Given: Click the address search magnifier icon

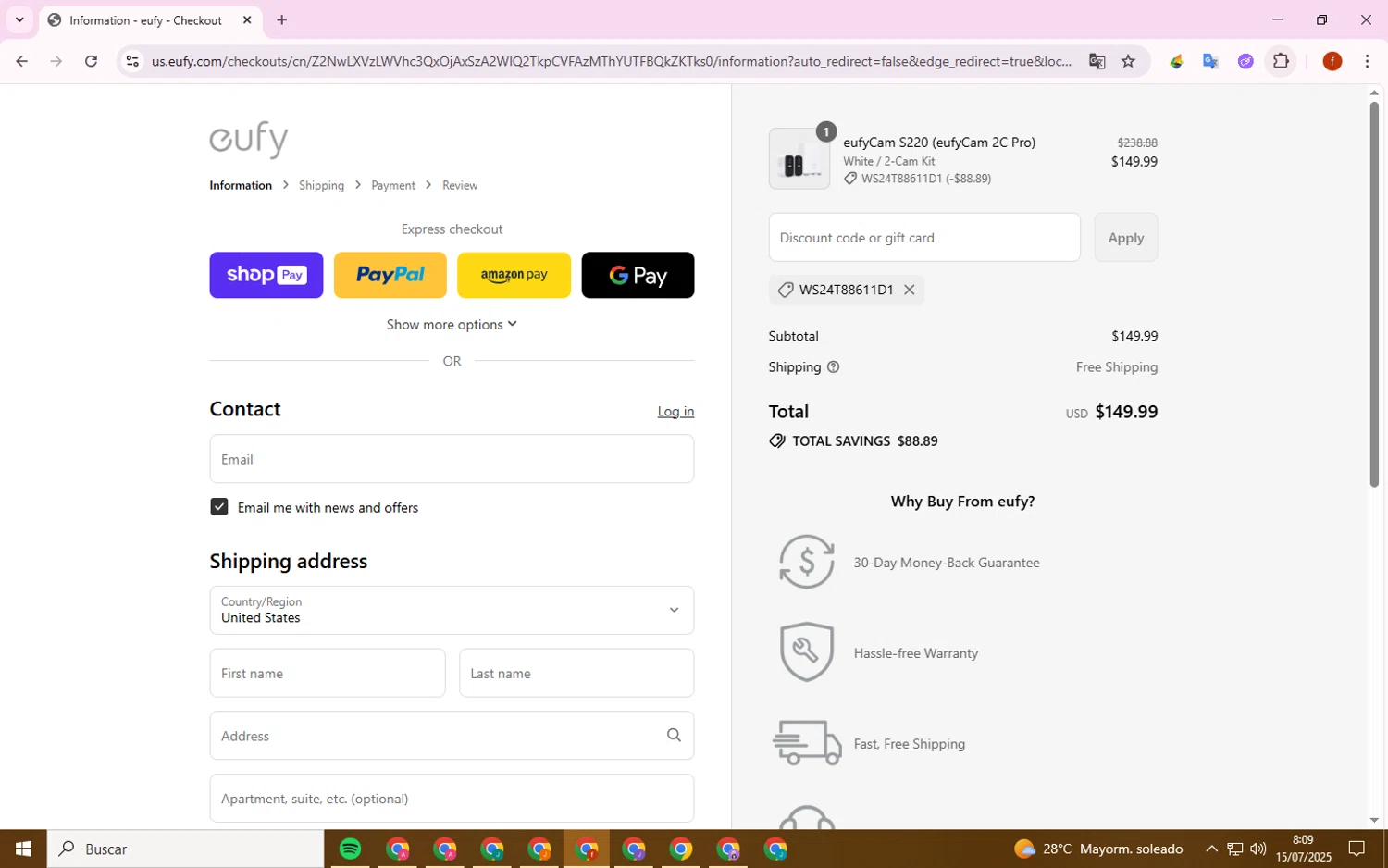Looking at the screenshot, I should [x=674, y=736].
